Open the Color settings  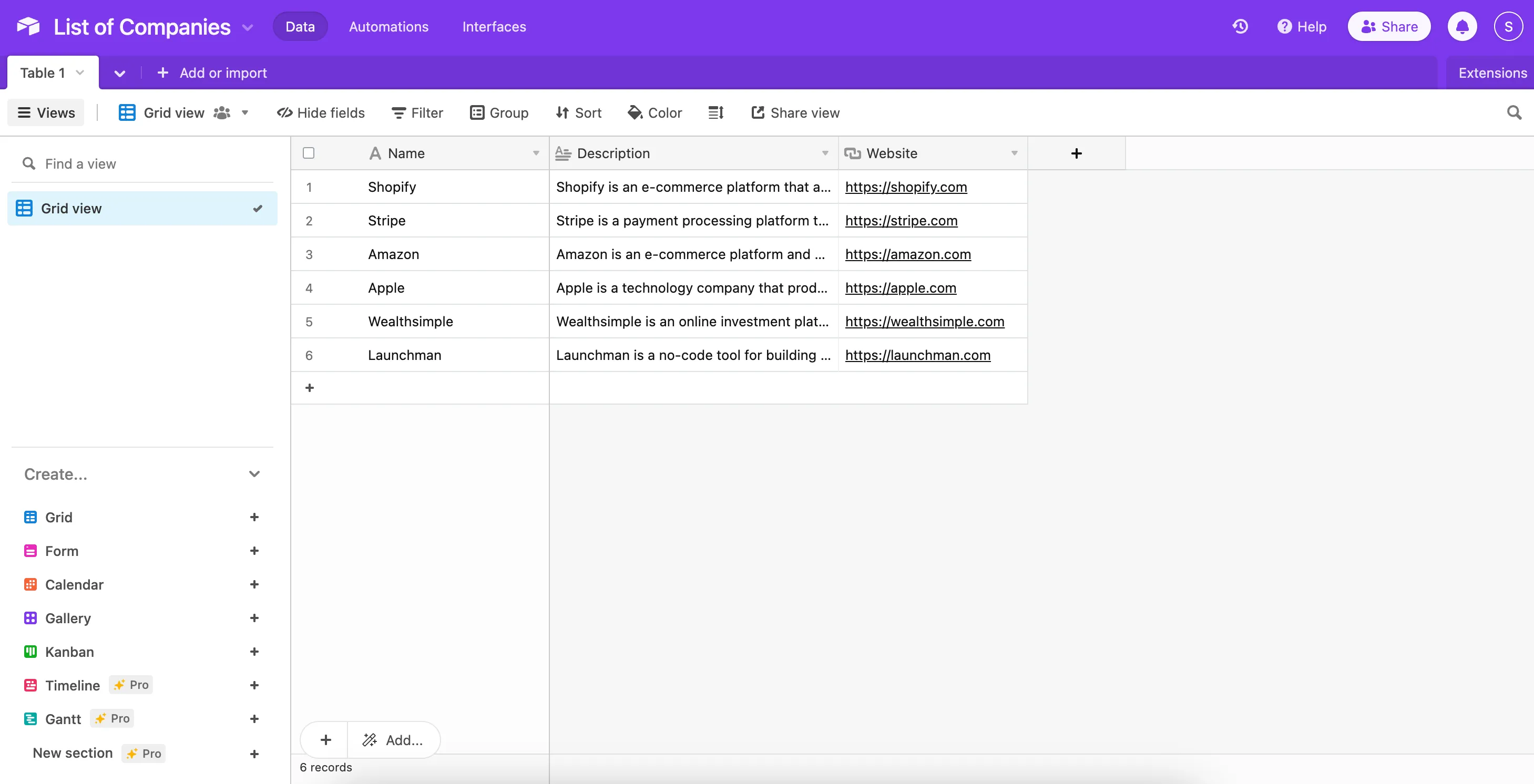point(654,112)
